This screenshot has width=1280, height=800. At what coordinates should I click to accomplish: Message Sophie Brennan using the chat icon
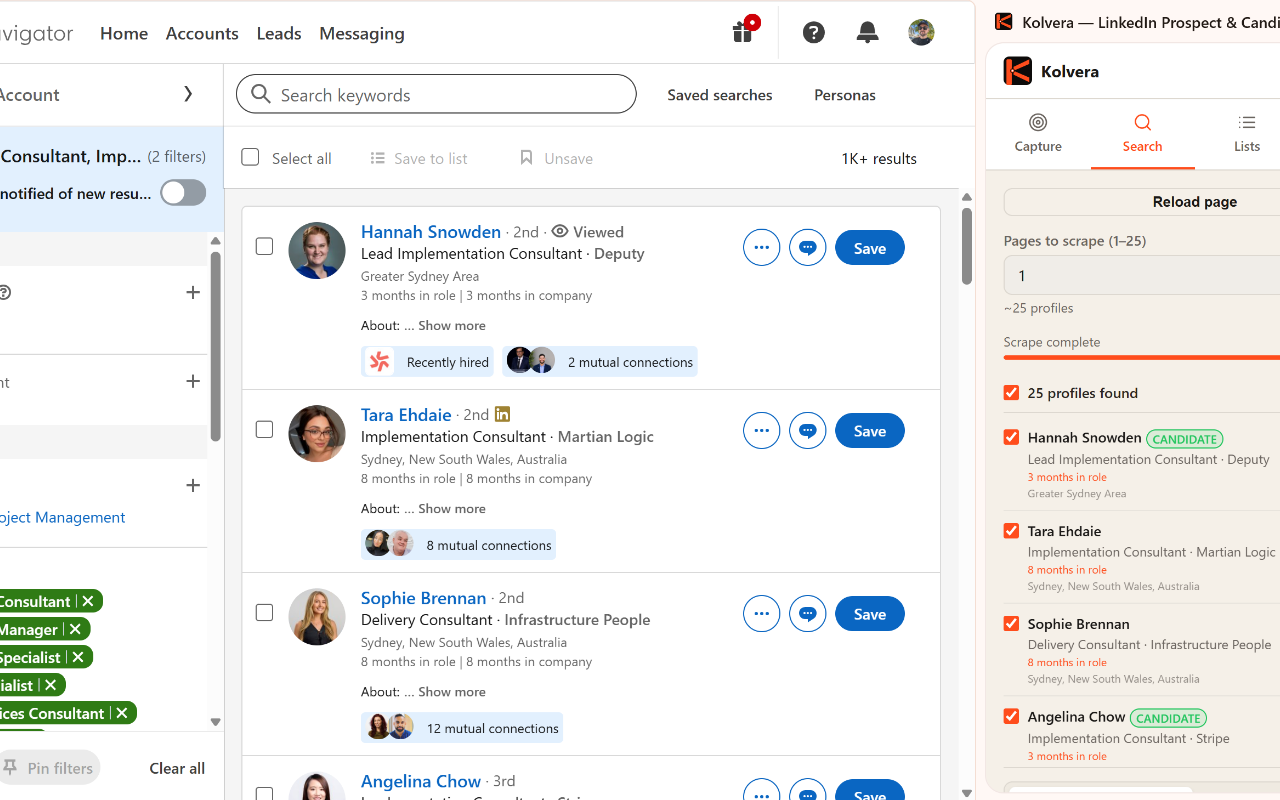[x=808, y=614]
